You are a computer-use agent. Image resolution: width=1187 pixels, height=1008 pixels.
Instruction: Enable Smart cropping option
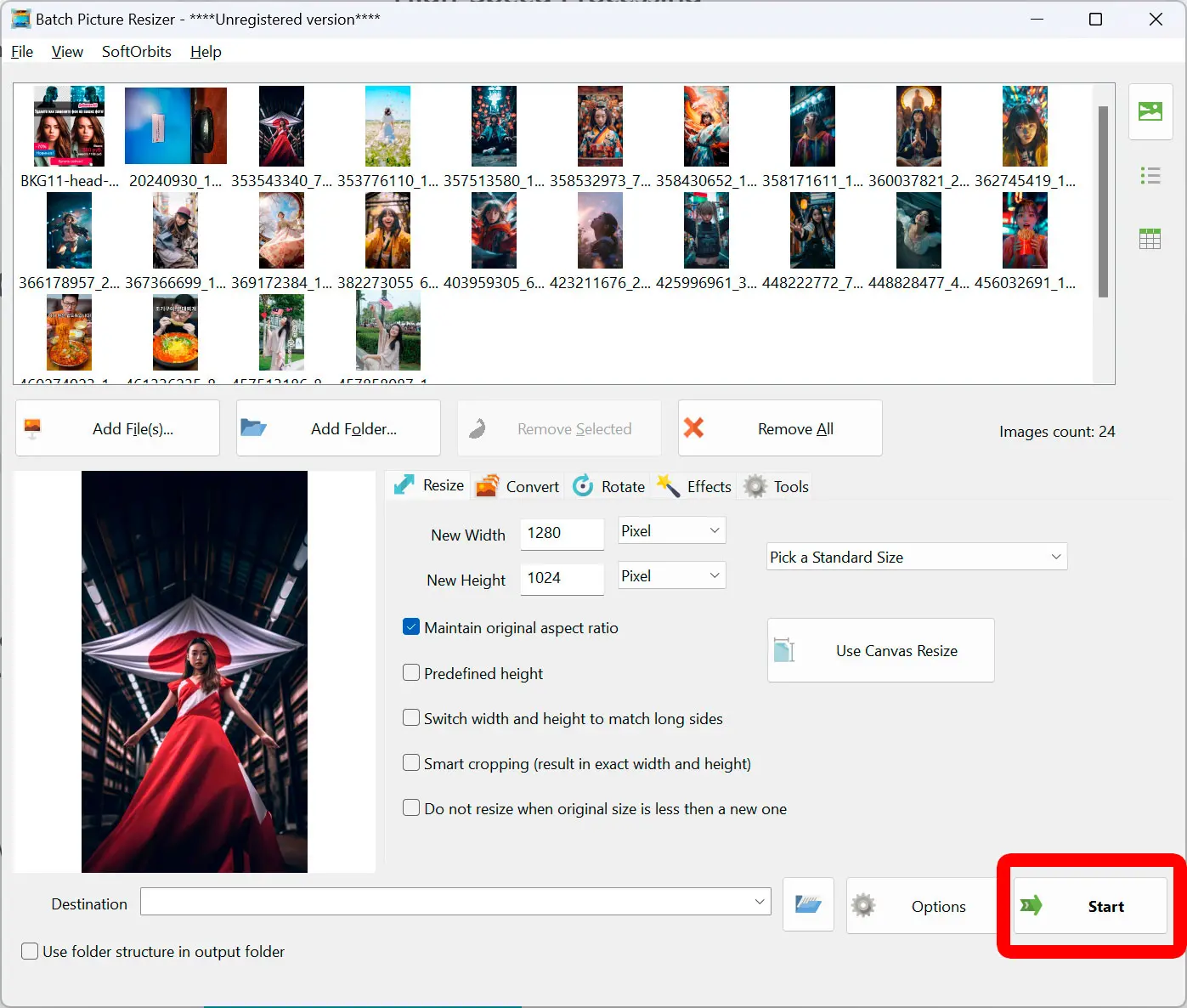tap(411, 762)
